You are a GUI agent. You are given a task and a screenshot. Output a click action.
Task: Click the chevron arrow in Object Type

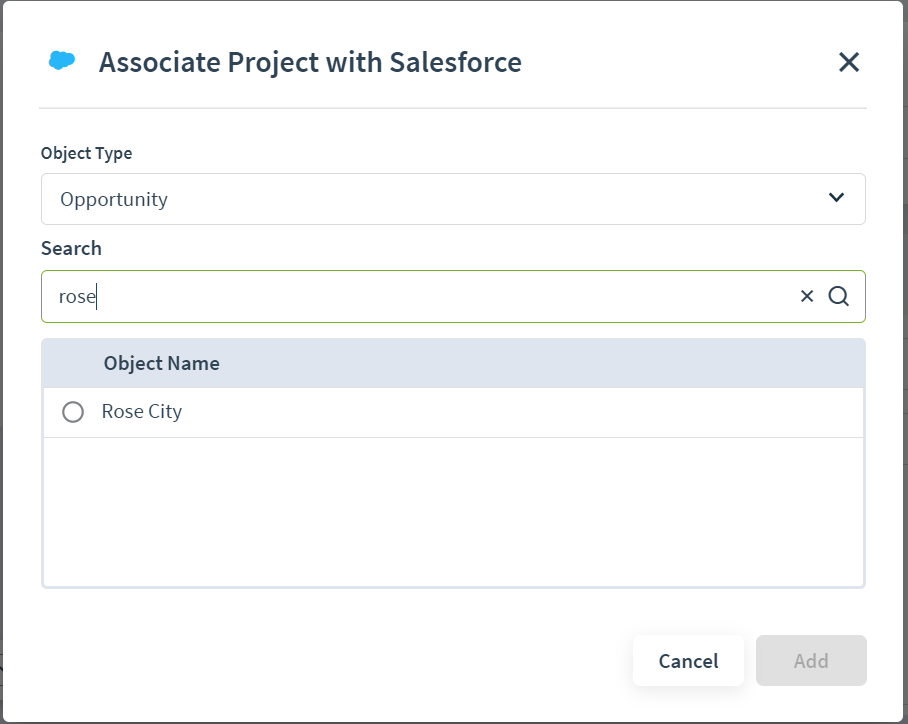(x=836, y=198)
